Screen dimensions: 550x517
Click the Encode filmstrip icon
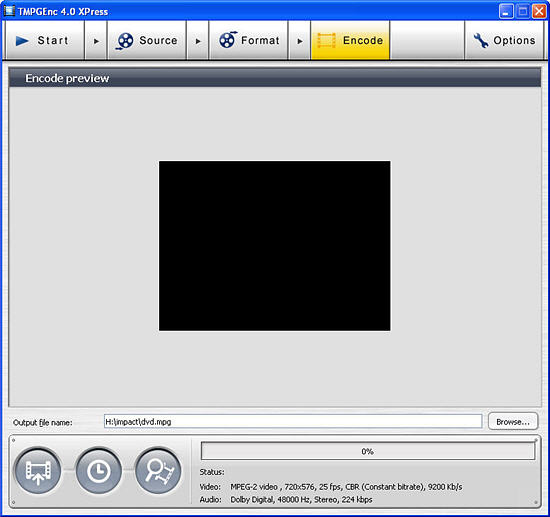click(x=326, y=40)
